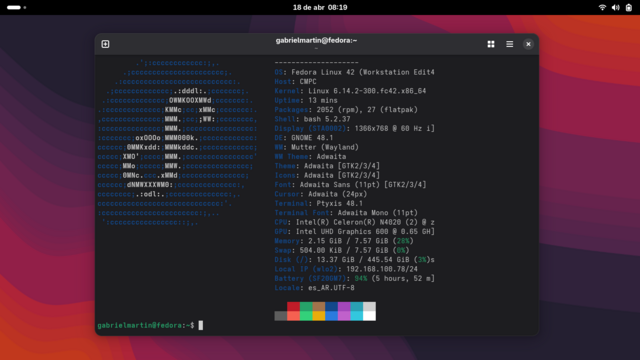The height and width of the screenshot is (360, 640).
Task: Click the Terminal Ptyxis 48.1 line
Action: (319, 204)
